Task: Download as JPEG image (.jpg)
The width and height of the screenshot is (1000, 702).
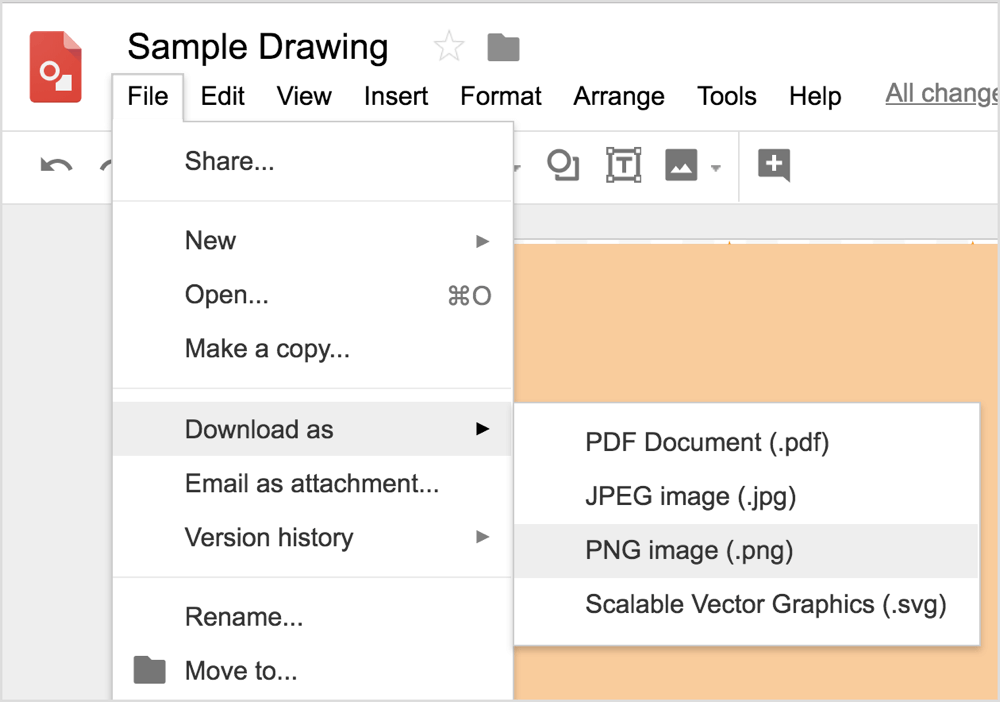Action: [x=746, y=497]
